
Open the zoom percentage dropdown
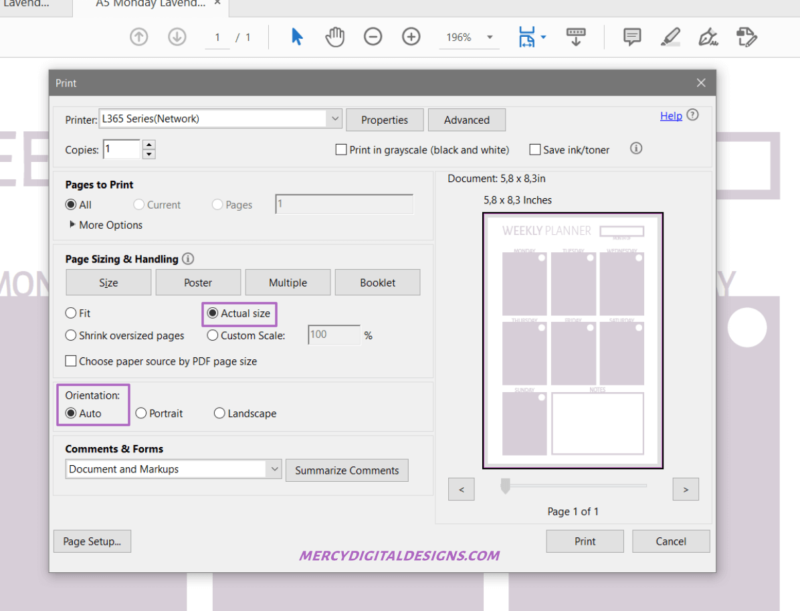pyautogui.click(x=490, y=37)
